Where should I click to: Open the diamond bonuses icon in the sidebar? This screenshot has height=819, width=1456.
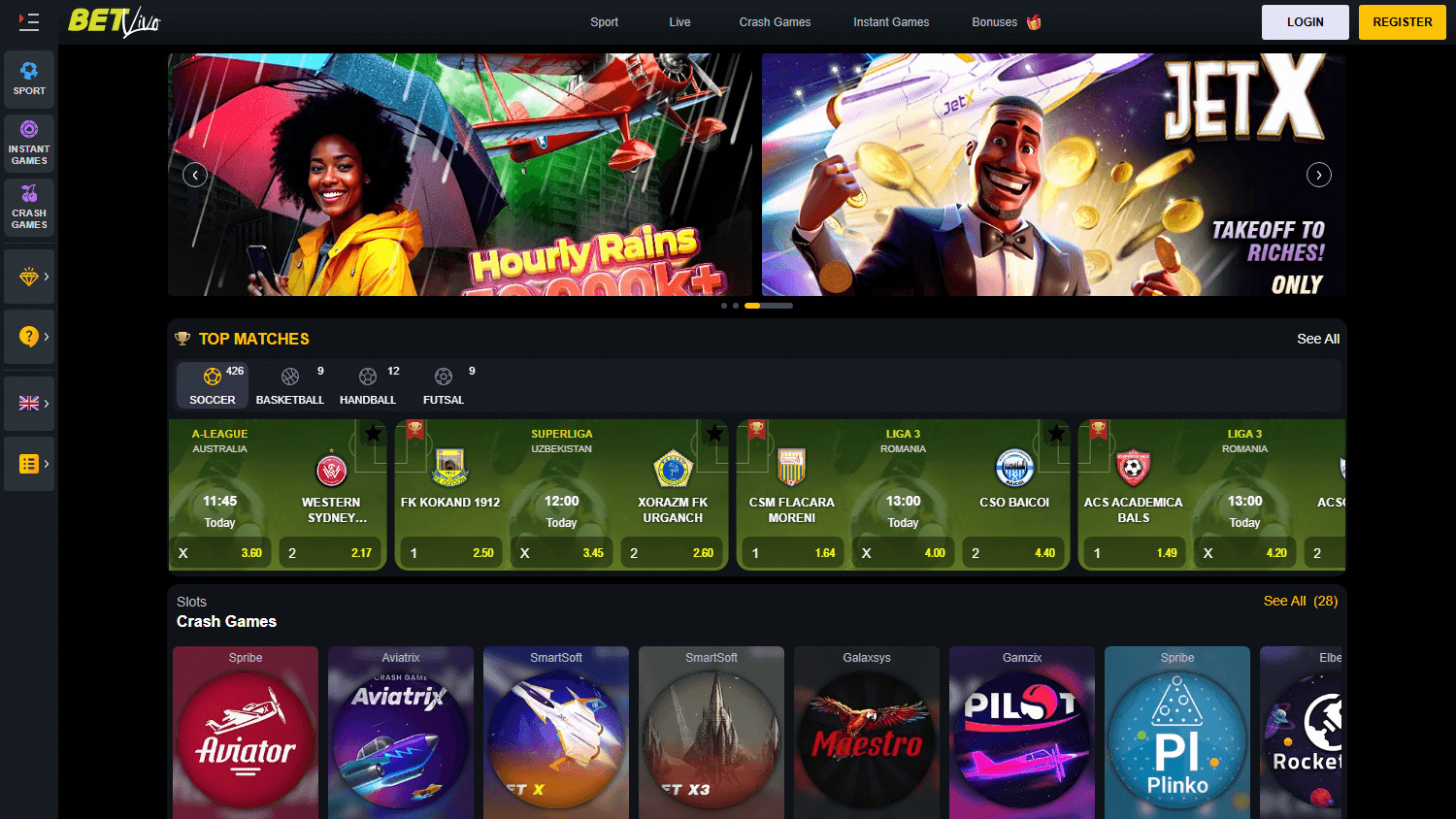(x=29, y=276)
